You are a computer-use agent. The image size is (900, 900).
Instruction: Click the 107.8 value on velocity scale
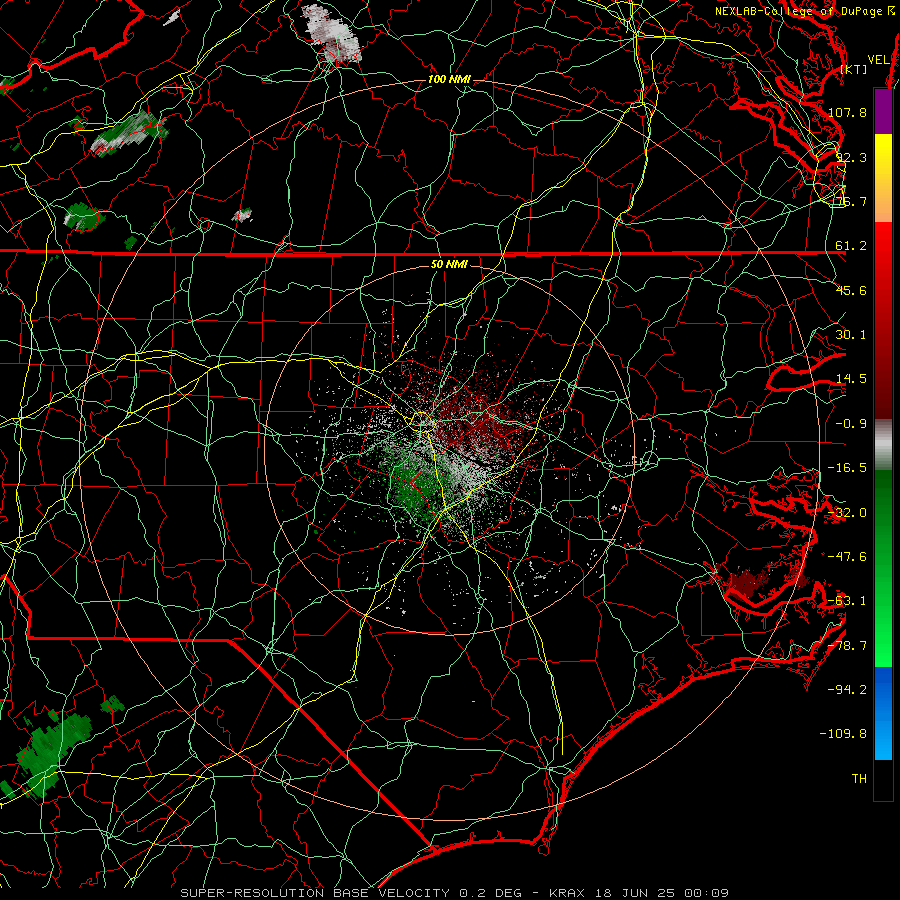pos(847,112)
